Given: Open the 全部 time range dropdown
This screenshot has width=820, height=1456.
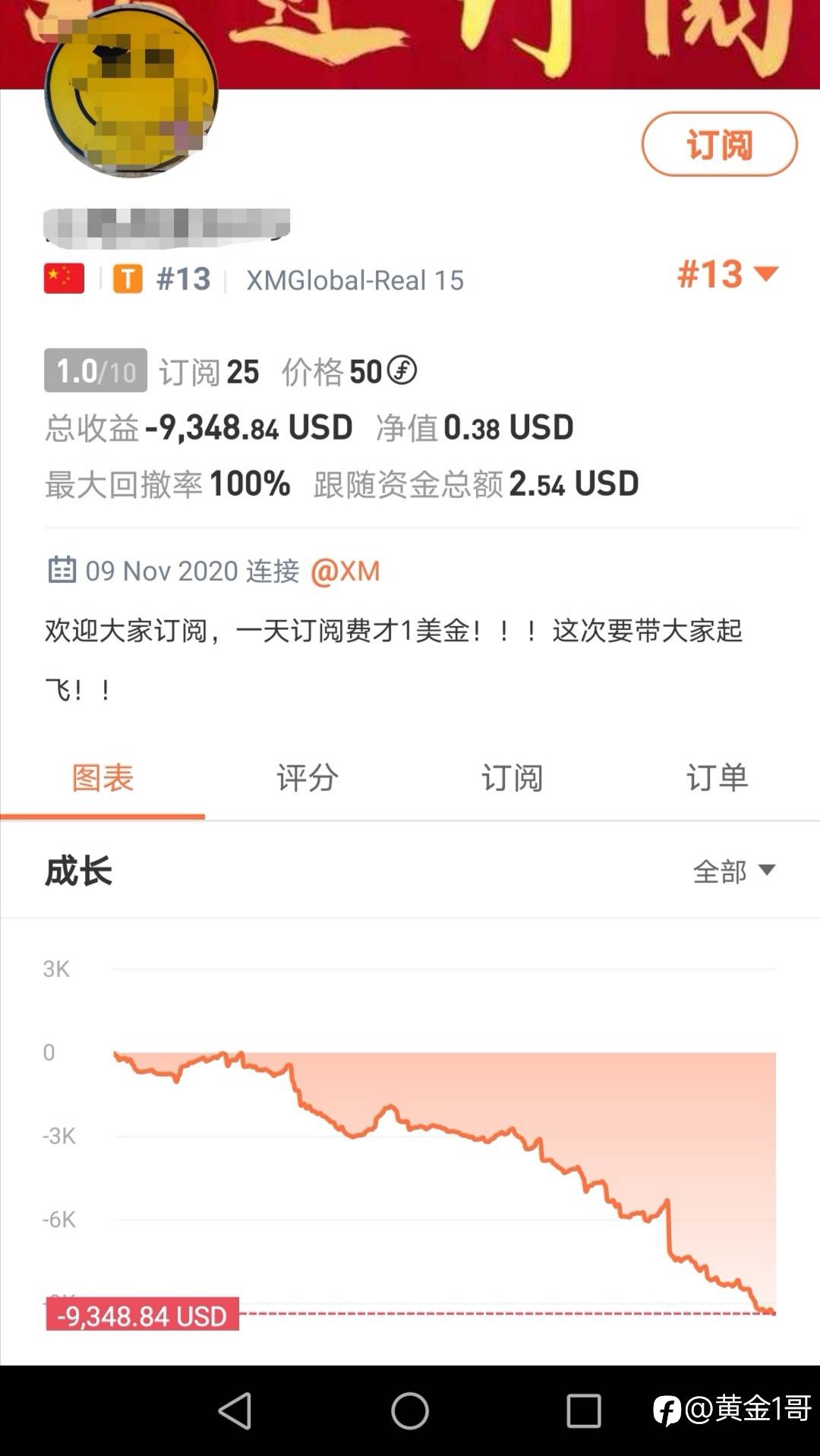Looking at the screenshot, I should click(x=733, y=871).
